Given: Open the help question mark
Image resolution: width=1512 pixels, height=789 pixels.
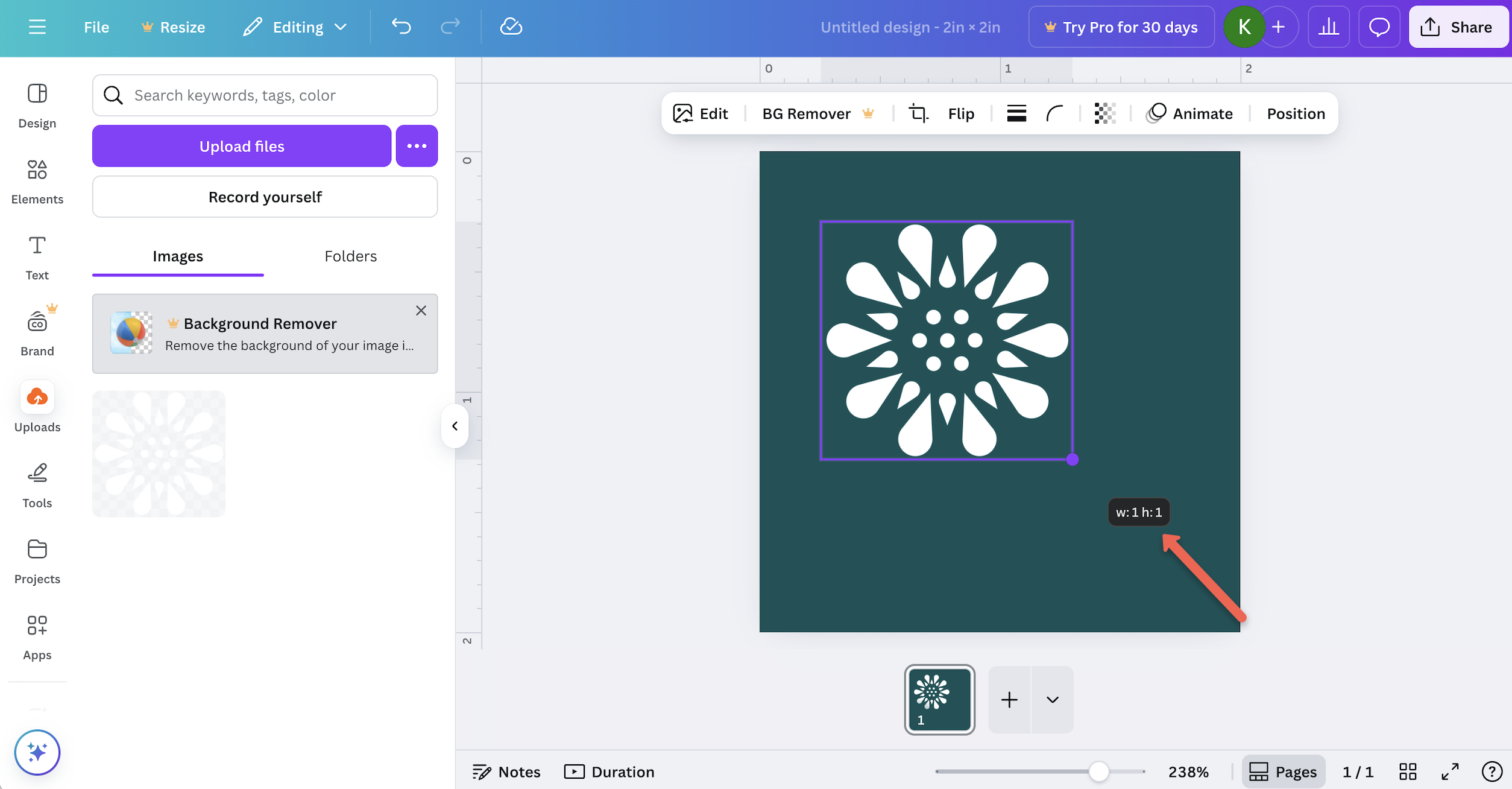Looking at the screenshot, I should (1492, 772).
